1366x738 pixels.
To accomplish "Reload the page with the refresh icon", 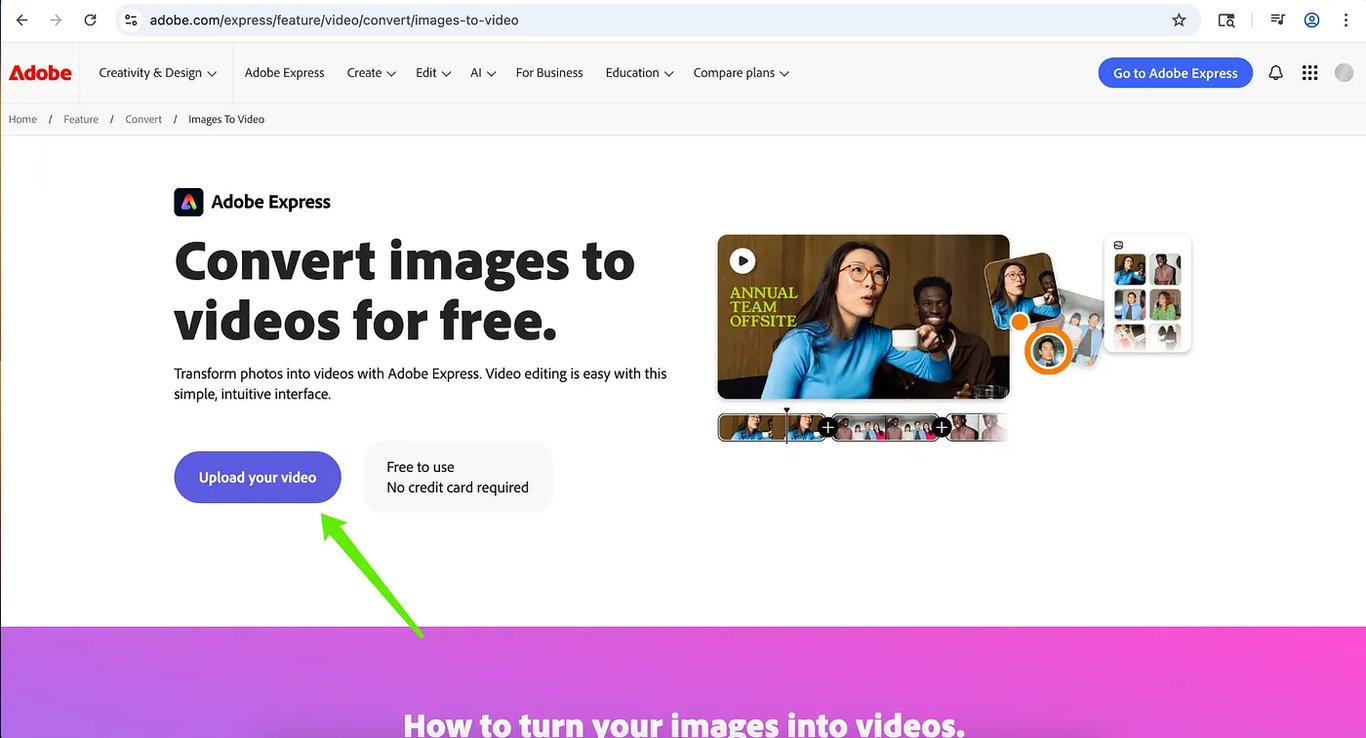I will (90, 20).
